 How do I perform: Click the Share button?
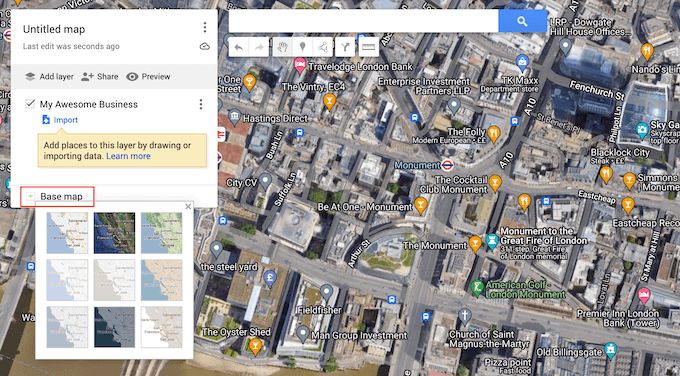click(100, 77)
